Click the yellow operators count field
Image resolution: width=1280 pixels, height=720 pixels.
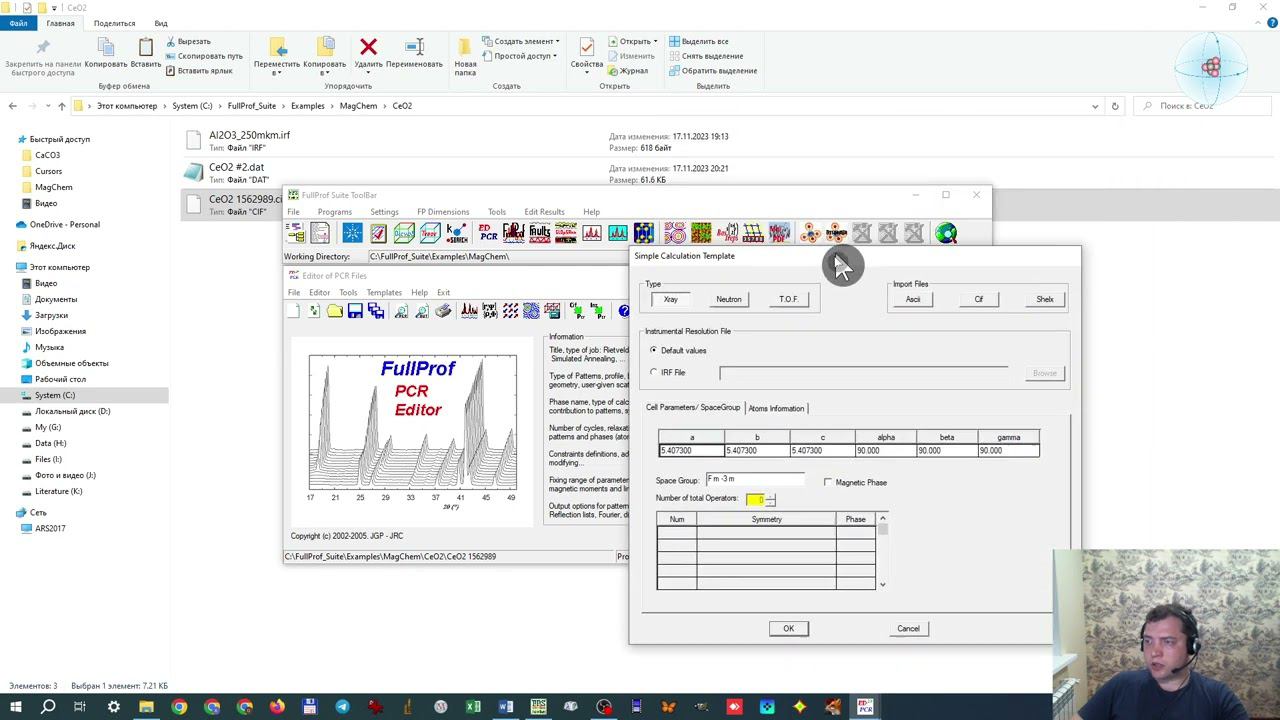tap(754, 499)
